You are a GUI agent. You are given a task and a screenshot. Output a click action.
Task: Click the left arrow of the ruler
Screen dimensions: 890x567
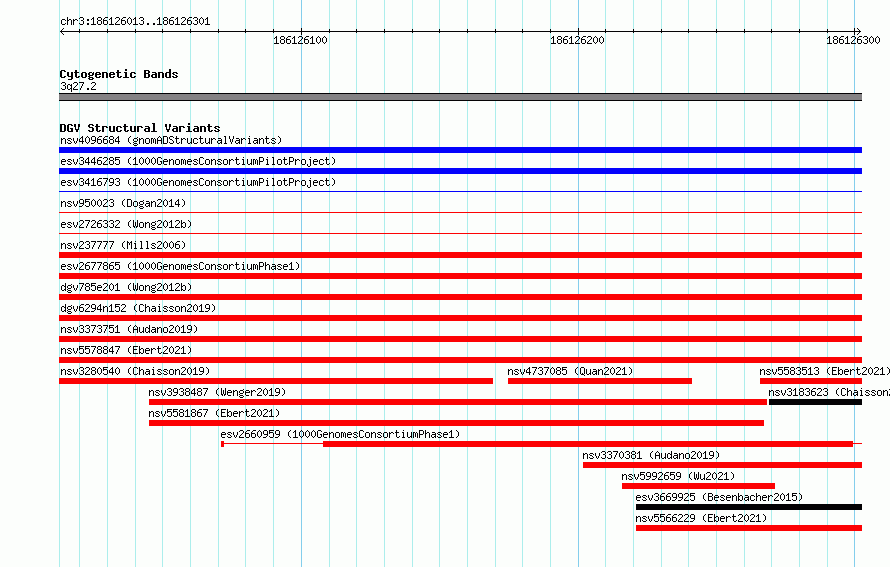63,31
